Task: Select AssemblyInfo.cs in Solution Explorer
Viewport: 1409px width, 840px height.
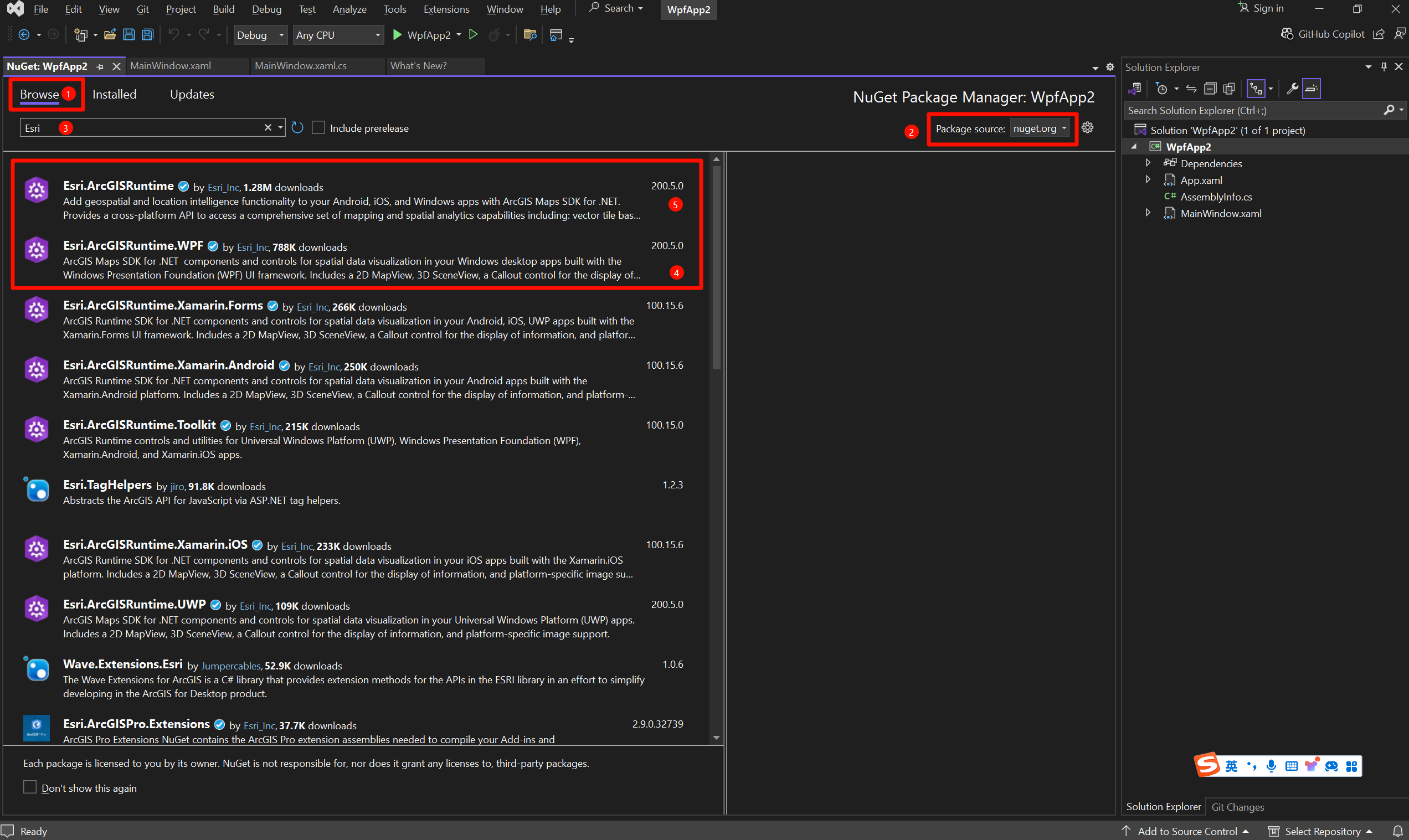Action: pos(1215,197)
